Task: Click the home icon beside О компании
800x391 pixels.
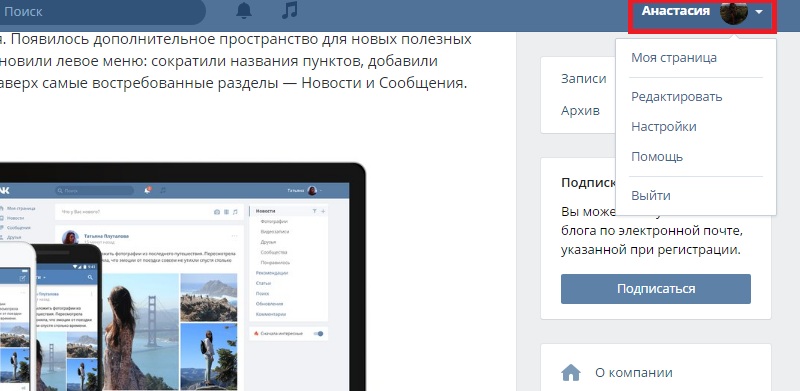Action: 570,373
